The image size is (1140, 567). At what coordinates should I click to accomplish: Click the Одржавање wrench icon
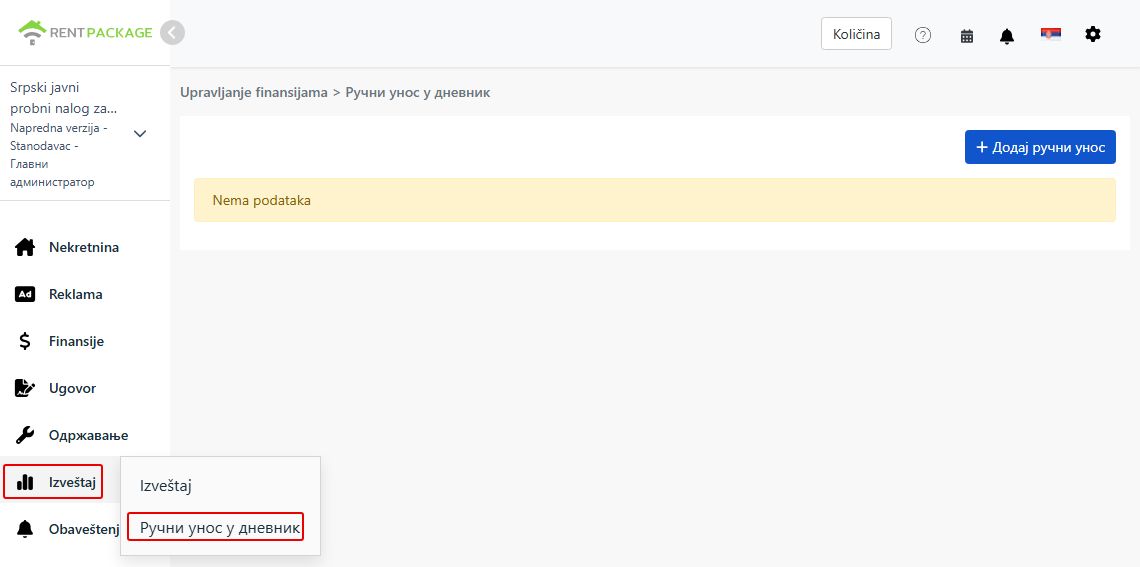[x=25, y=435]
